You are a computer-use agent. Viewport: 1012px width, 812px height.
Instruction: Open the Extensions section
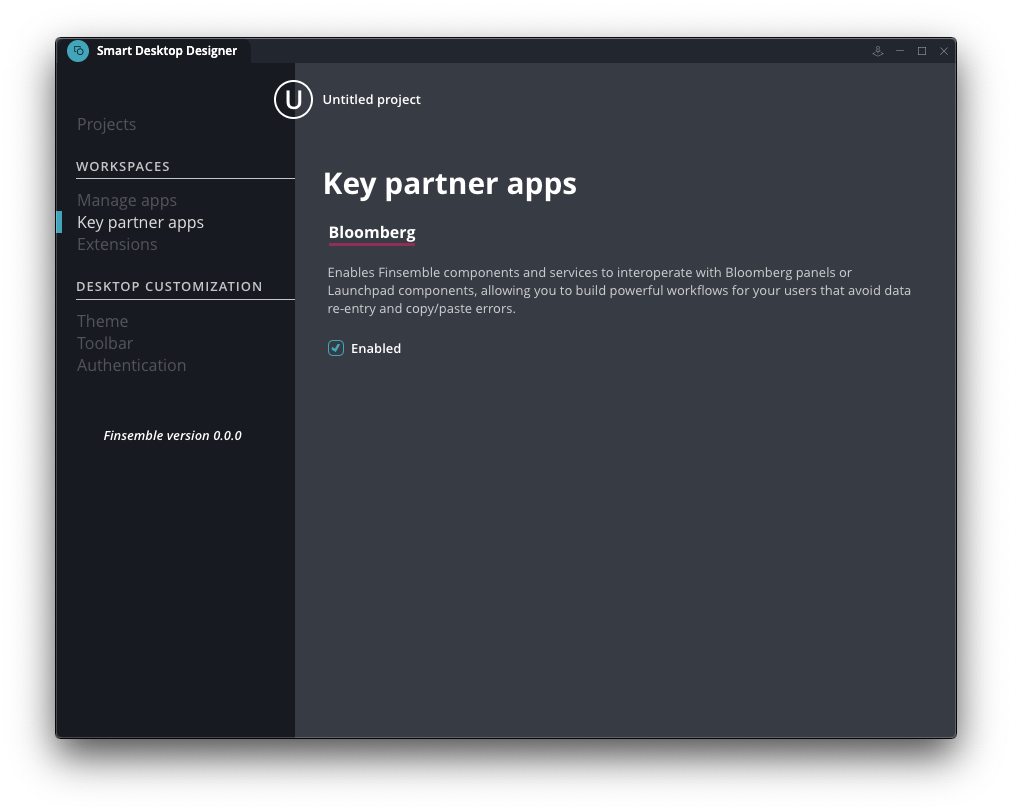(117, 245)
